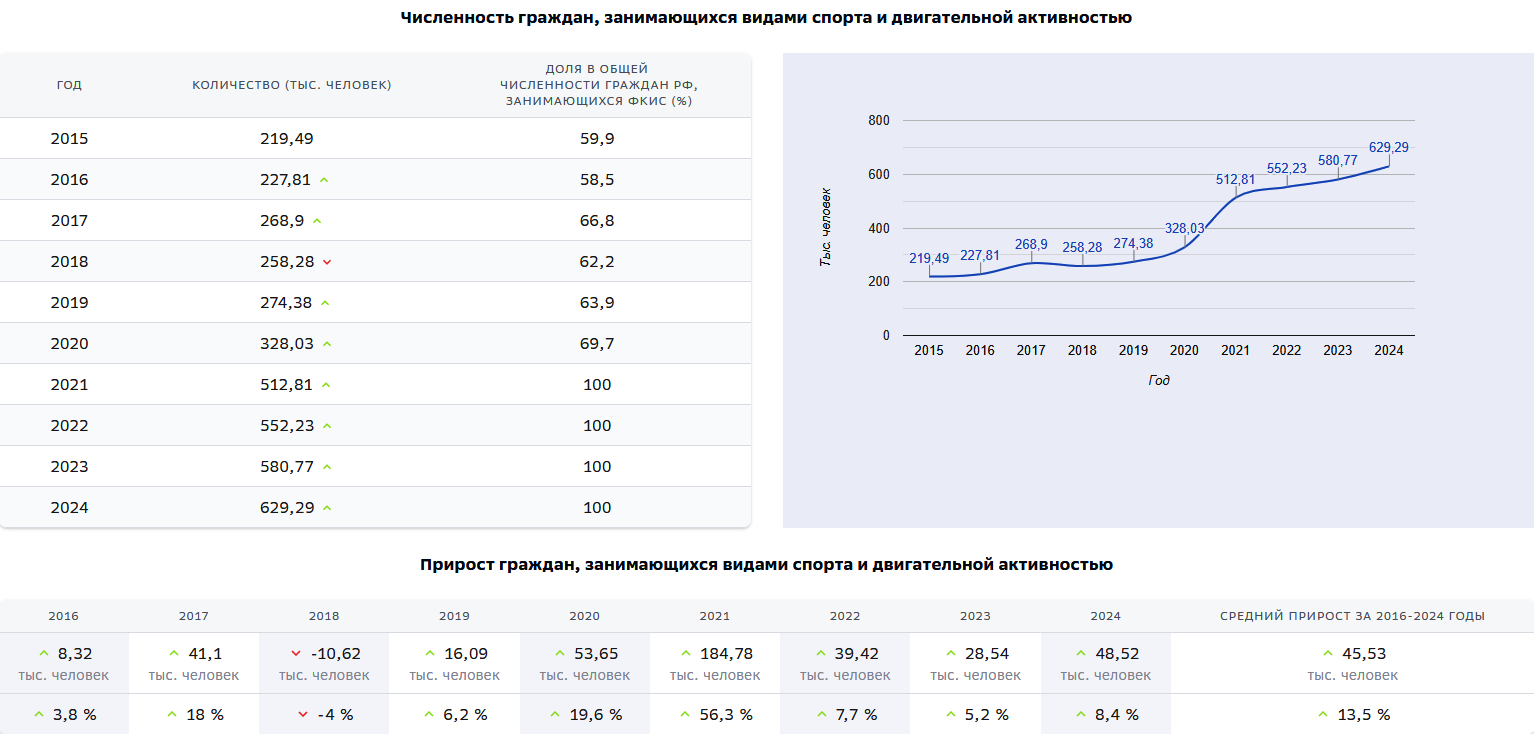Image resolution: width=1534 pixels, height=734 pixels.
Task: Click the chart title Численность граждан heading
Action: [766, 16]
